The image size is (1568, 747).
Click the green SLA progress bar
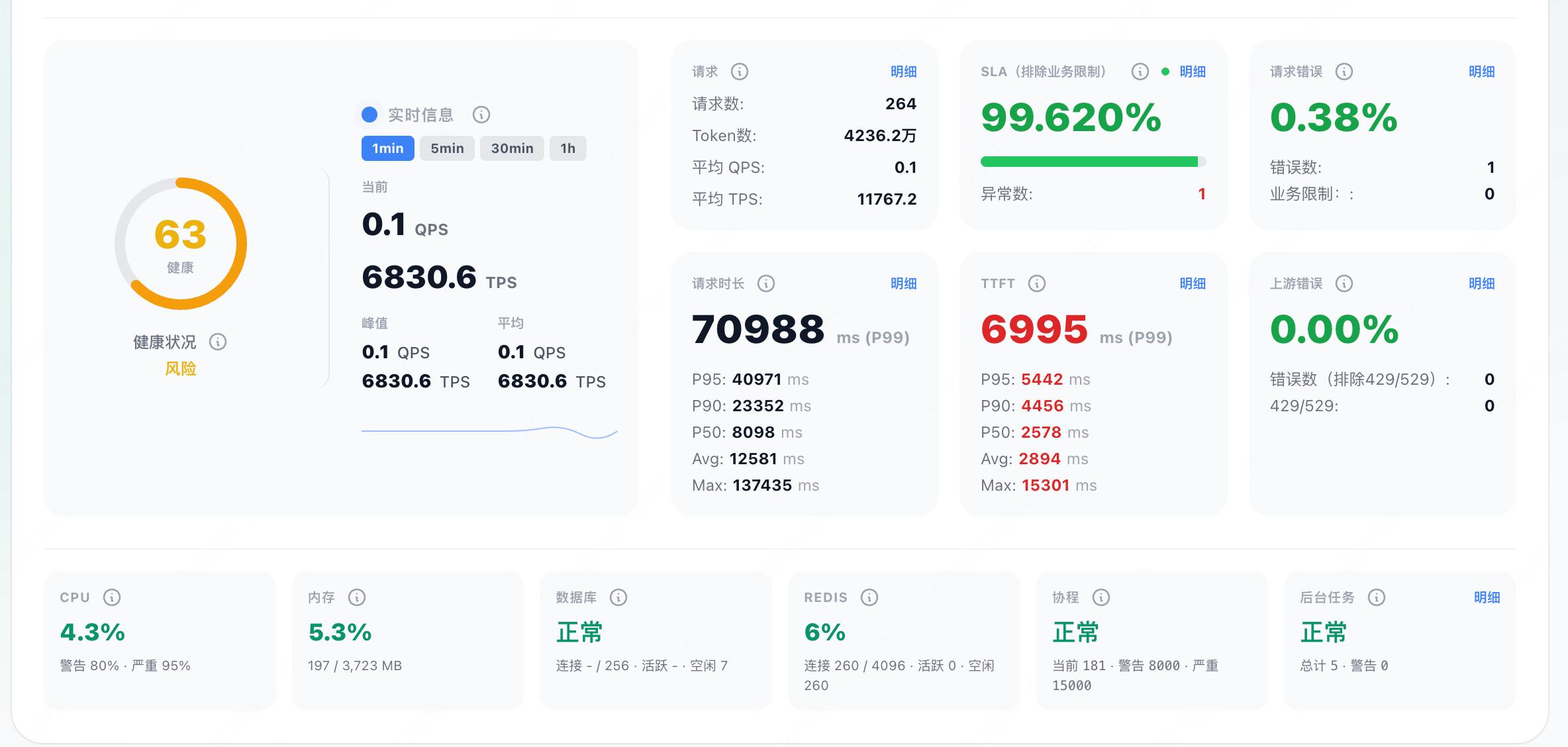(x=1093, y=162)
